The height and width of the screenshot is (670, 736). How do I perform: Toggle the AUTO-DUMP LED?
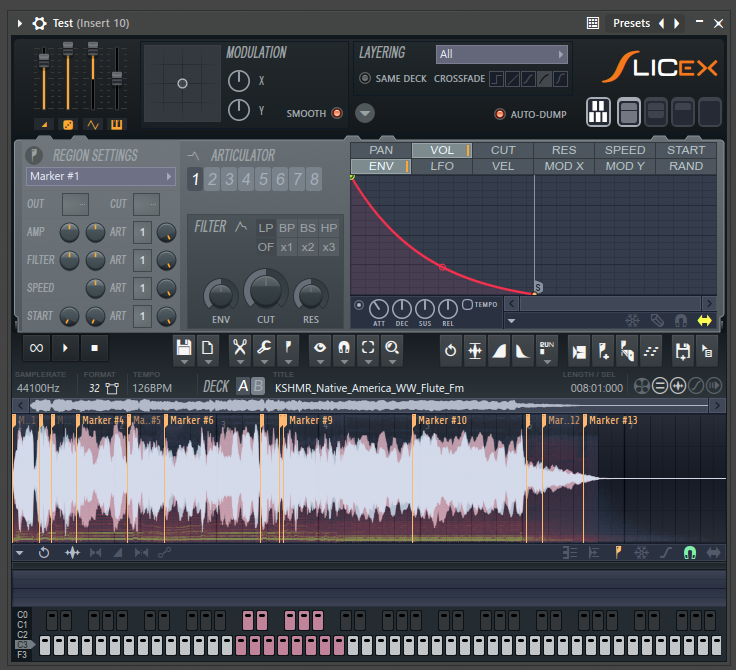500,114
